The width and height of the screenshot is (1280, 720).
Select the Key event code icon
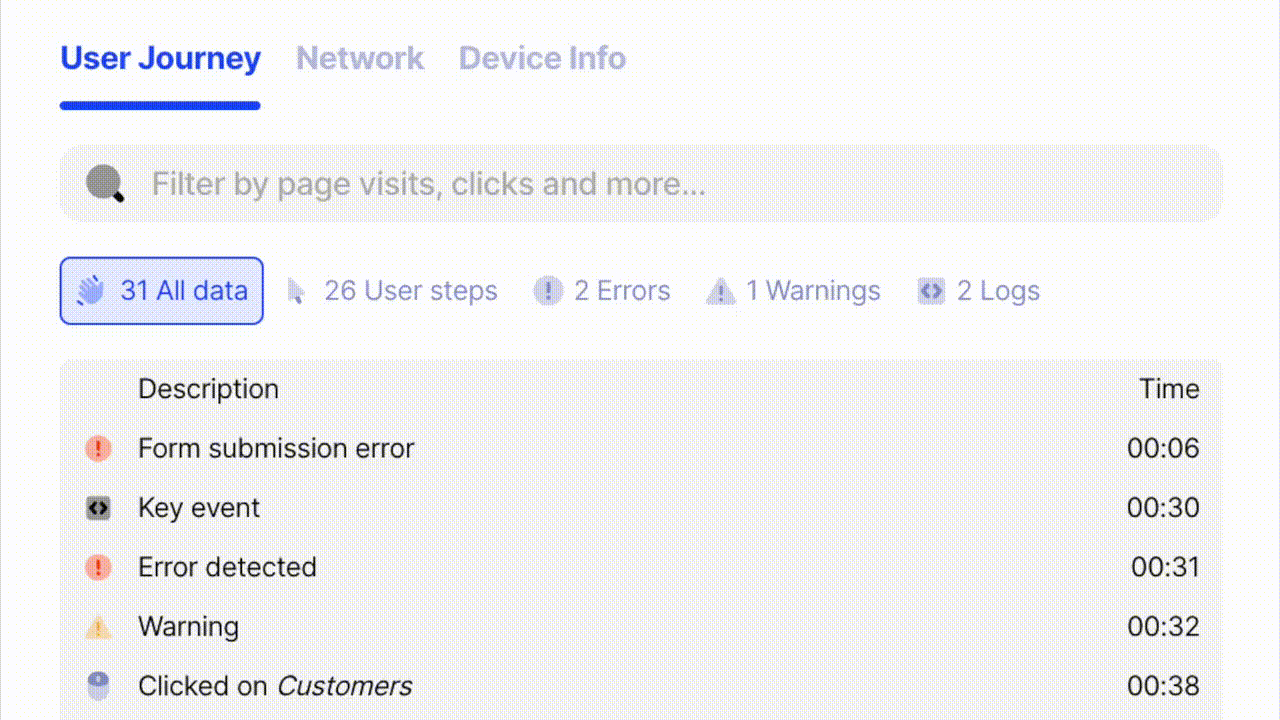(x=97, y=507)
